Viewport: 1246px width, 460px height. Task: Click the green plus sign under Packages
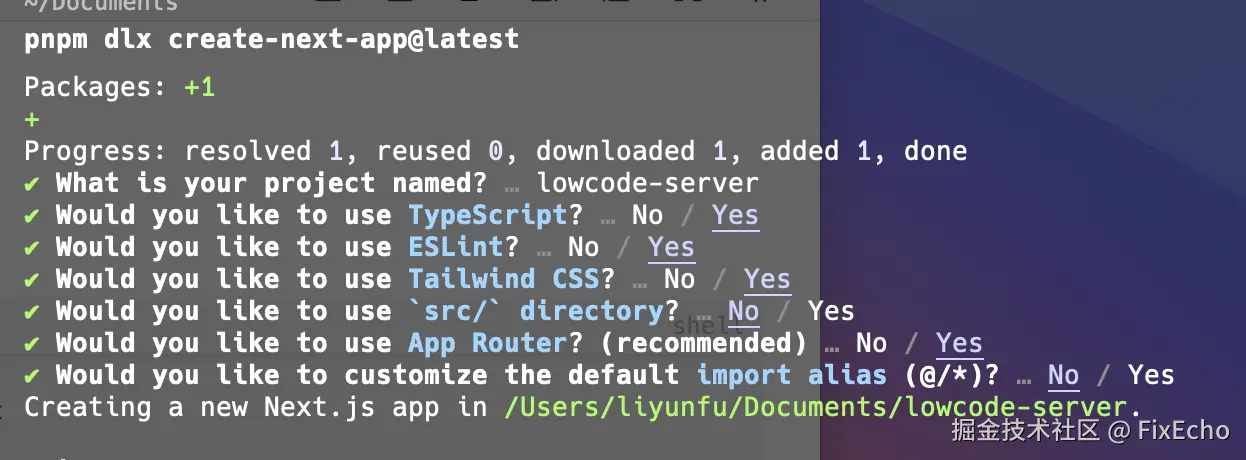32,119
